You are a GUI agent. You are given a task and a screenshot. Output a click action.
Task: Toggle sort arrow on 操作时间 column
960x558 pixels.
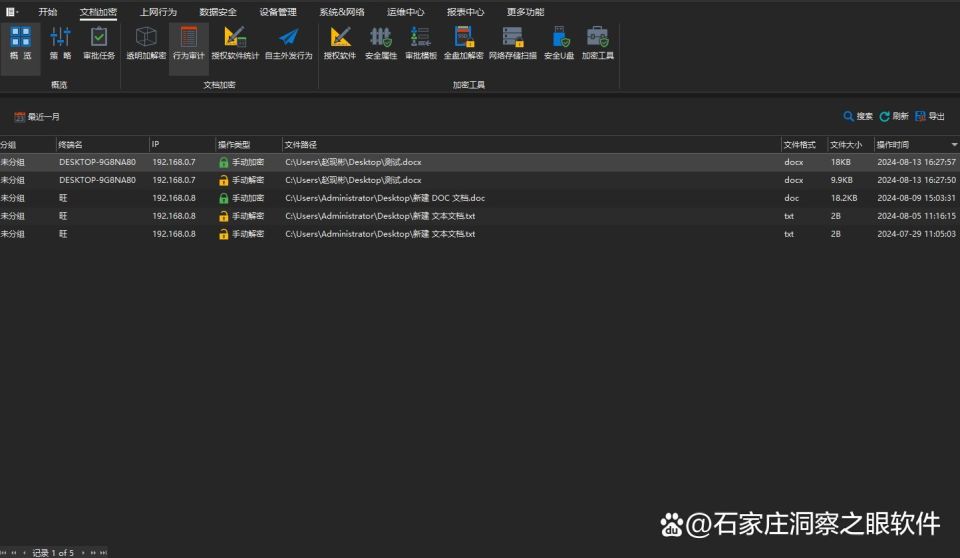(954, 145)
